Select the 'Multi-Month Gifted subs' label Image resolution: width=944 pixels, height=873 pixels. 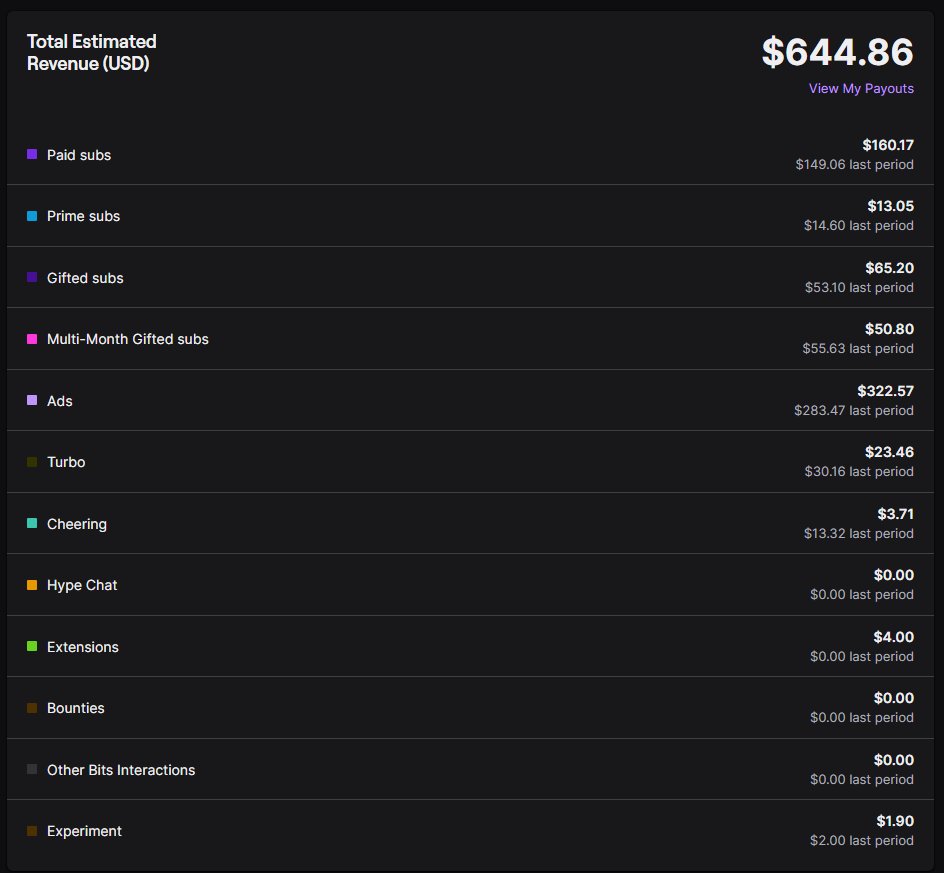click(128, 340)
